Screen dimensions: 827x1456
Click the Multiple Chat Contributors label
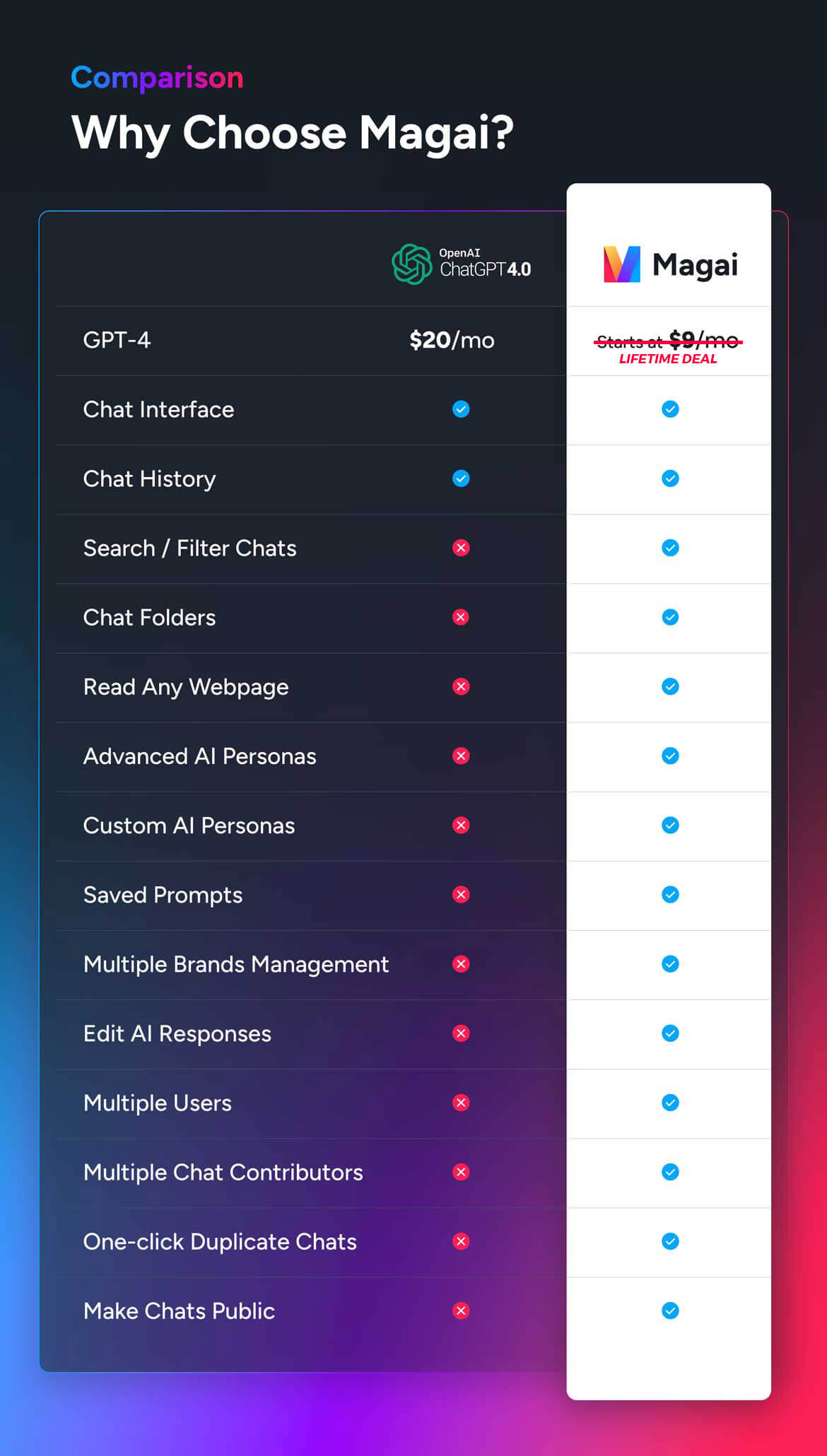(x=223, y=1173)
